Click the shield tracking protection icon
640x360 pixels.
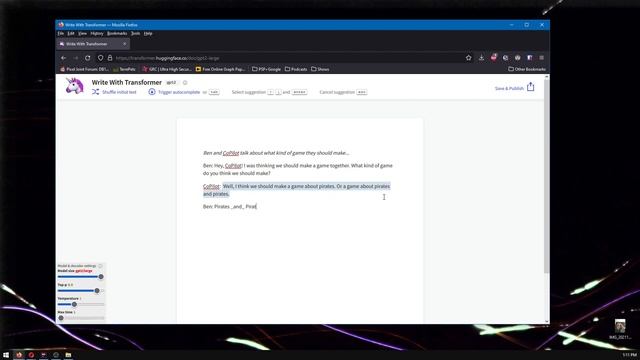(100, 58)
